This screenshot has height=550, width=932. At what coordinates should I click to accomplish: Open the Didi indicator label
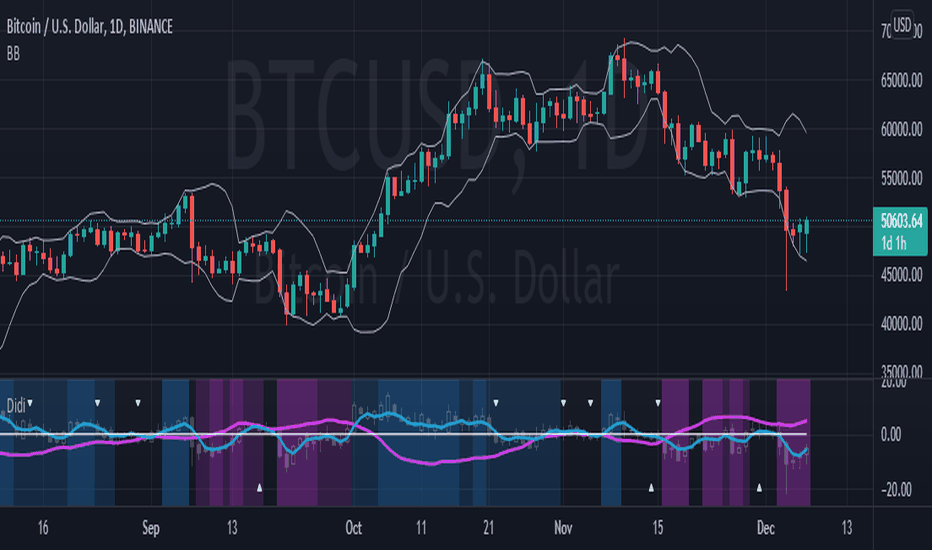(15, 406)
